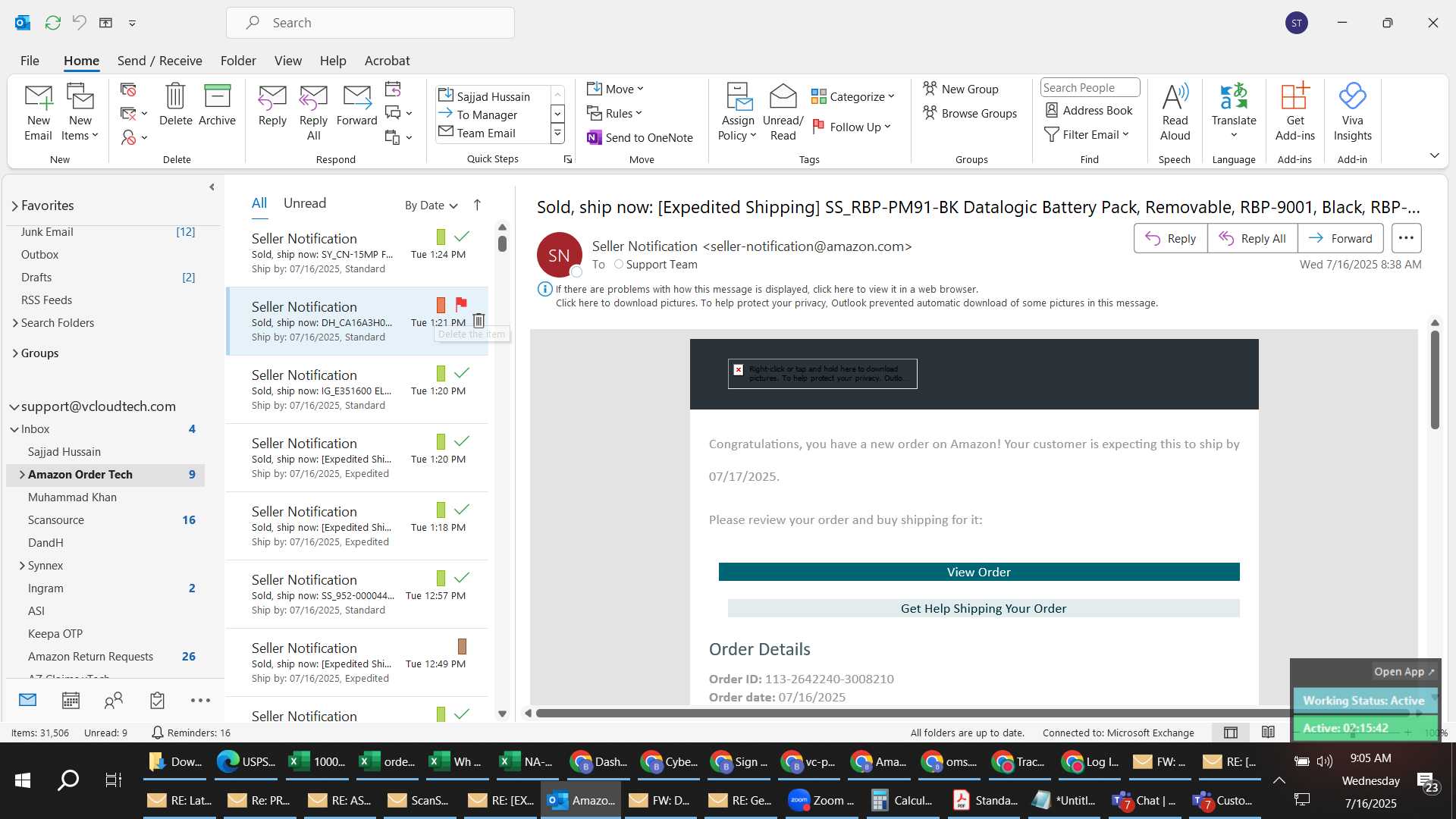This screenshot has height=819, width=1456.
Task: Open the By Date sort dropdown
Action: (x=431, y=205)
